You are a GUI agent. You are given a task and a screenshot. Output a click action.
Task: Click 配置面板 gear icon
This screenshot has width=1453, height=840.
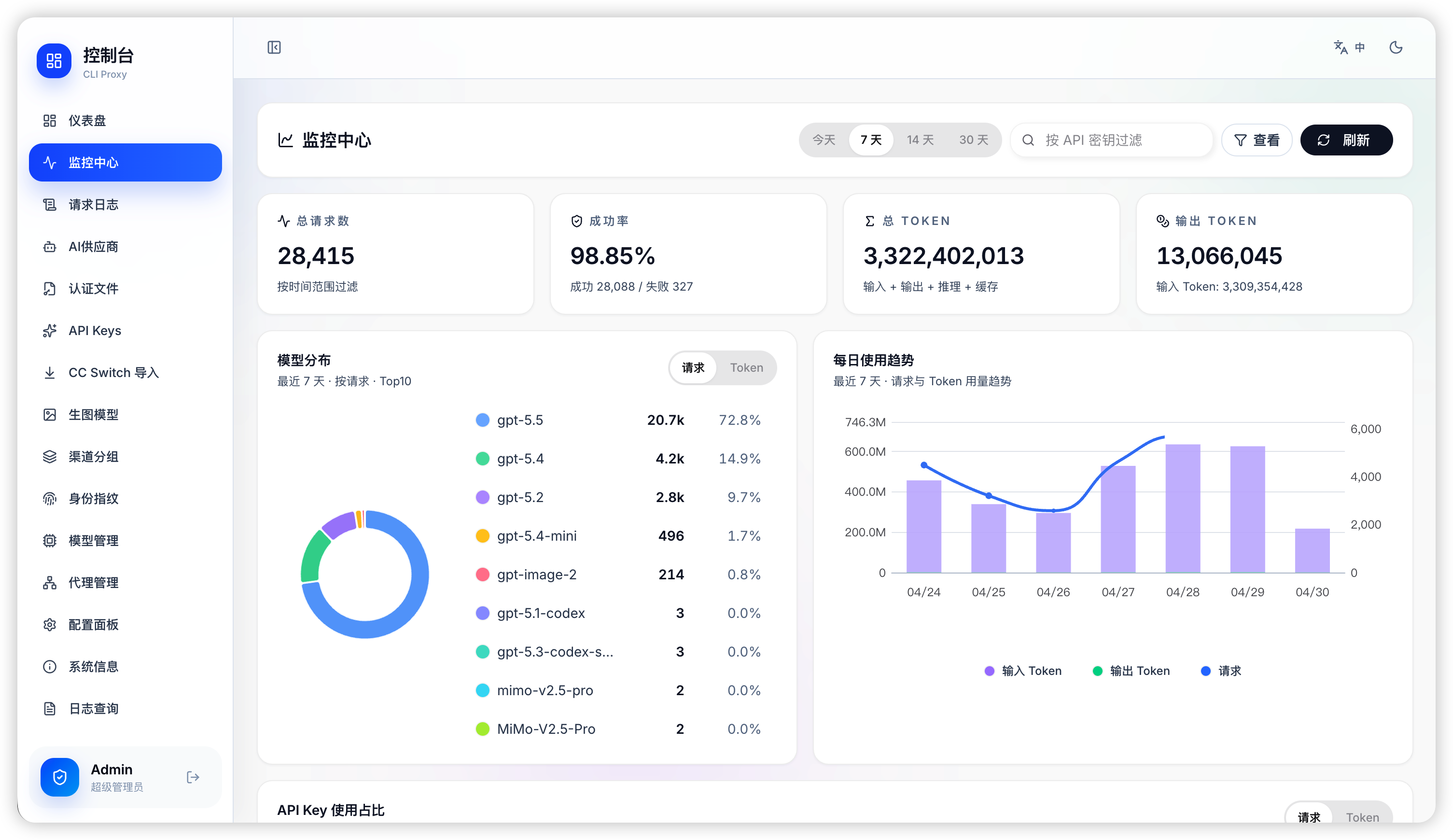click(50, 624)
